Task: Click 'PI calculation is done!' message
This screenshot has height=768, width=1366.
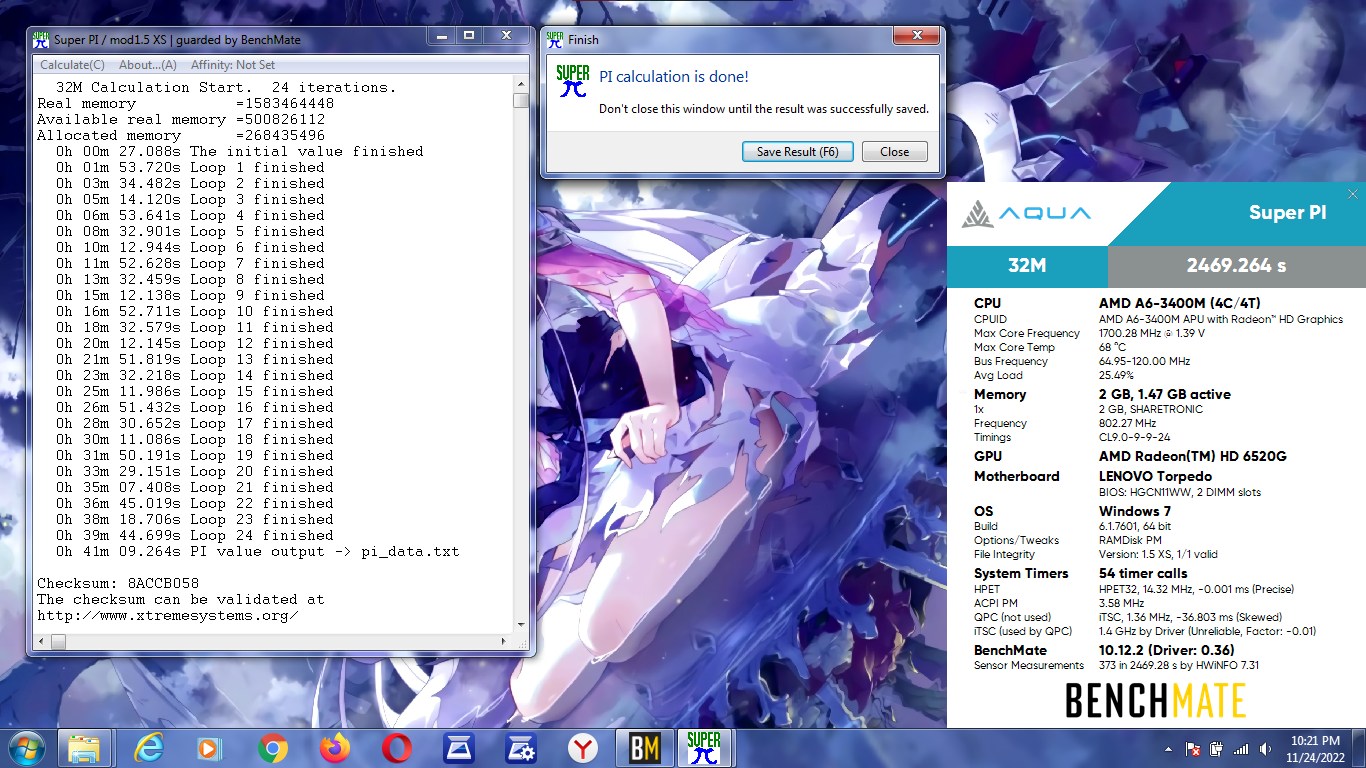Action: (673, 77)
